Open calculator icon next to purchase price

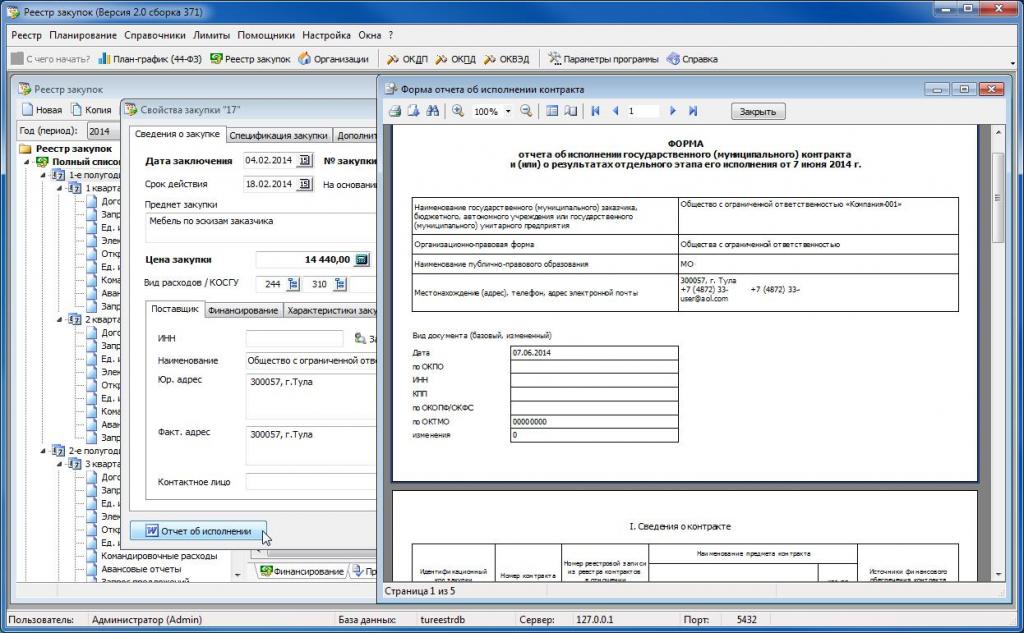coord(362,260)
